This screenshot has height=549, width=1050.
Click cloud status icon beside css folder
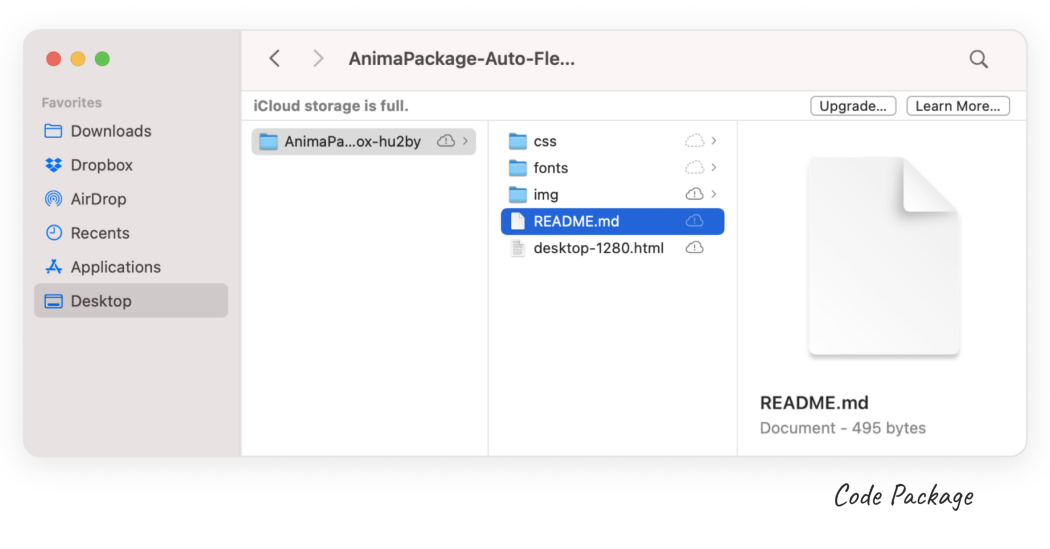[x=694, y=141]
